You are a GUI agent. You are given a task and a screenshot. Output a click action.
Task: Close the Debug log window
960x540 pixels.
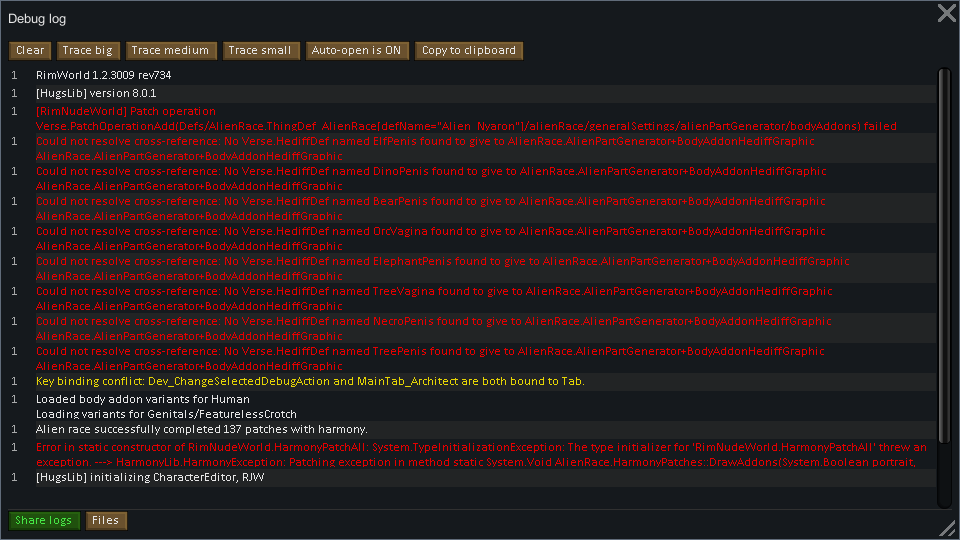pyautogui.click(x=947, y=13)
